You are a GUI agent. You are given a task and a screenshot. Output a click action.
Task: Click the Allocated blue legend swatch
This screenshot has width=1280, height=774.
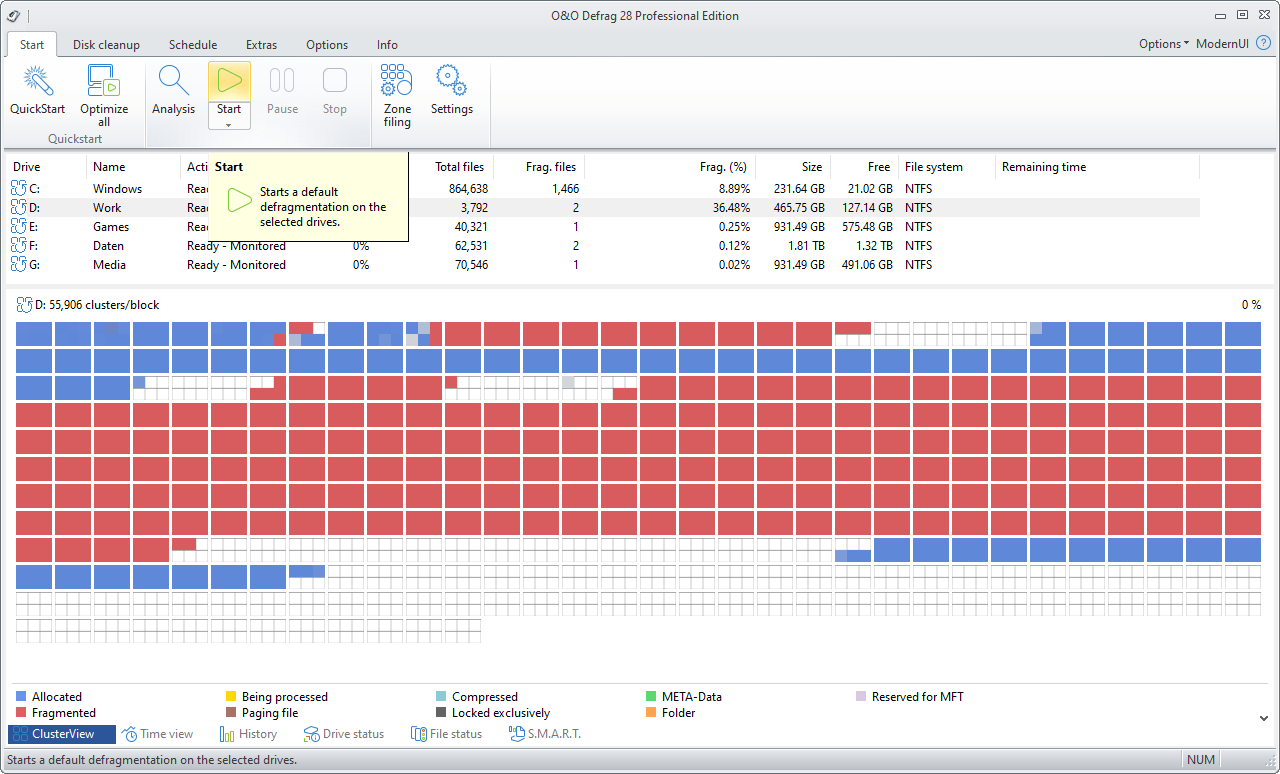click(21, 697)
